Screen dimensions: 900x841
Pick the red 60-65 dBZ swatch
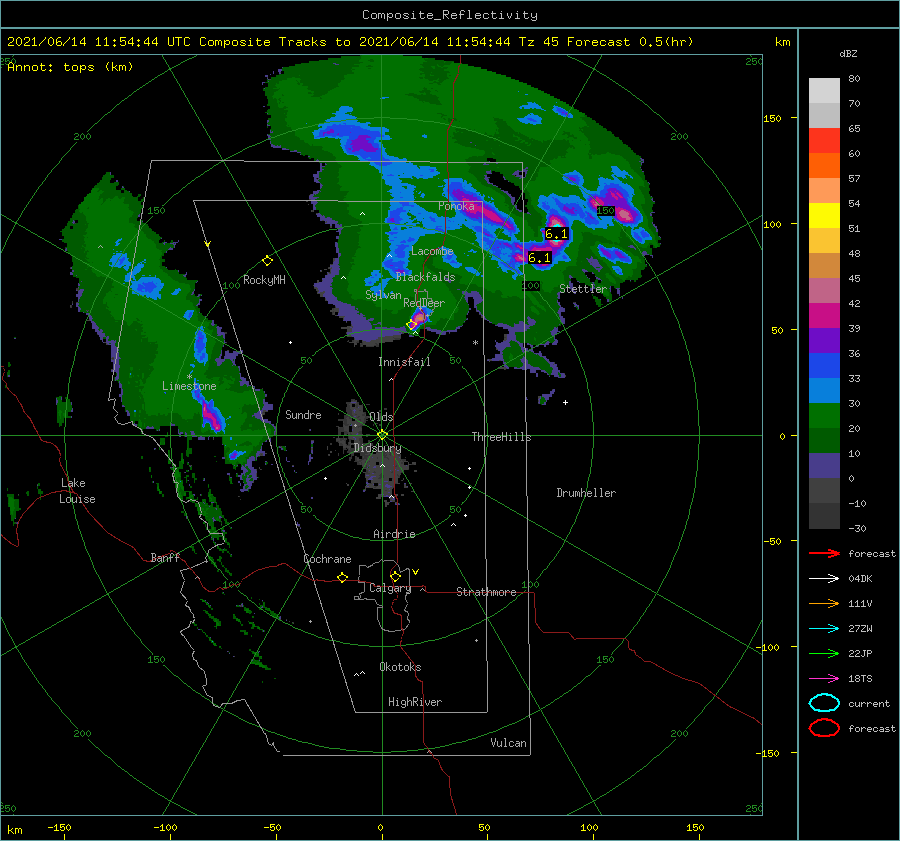click(824, 141)
